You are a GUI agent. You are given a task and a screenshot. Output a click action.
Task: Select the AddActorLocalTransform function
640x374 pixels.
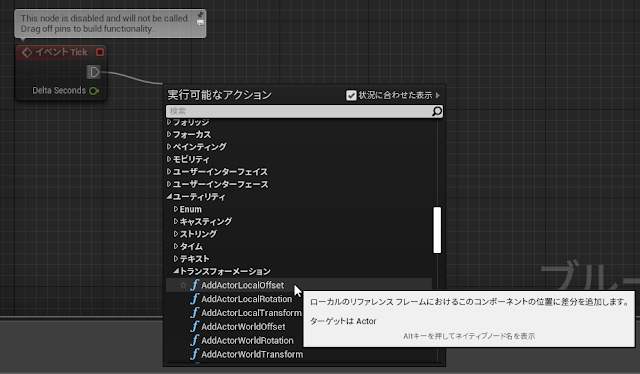(x=251, y=313)
